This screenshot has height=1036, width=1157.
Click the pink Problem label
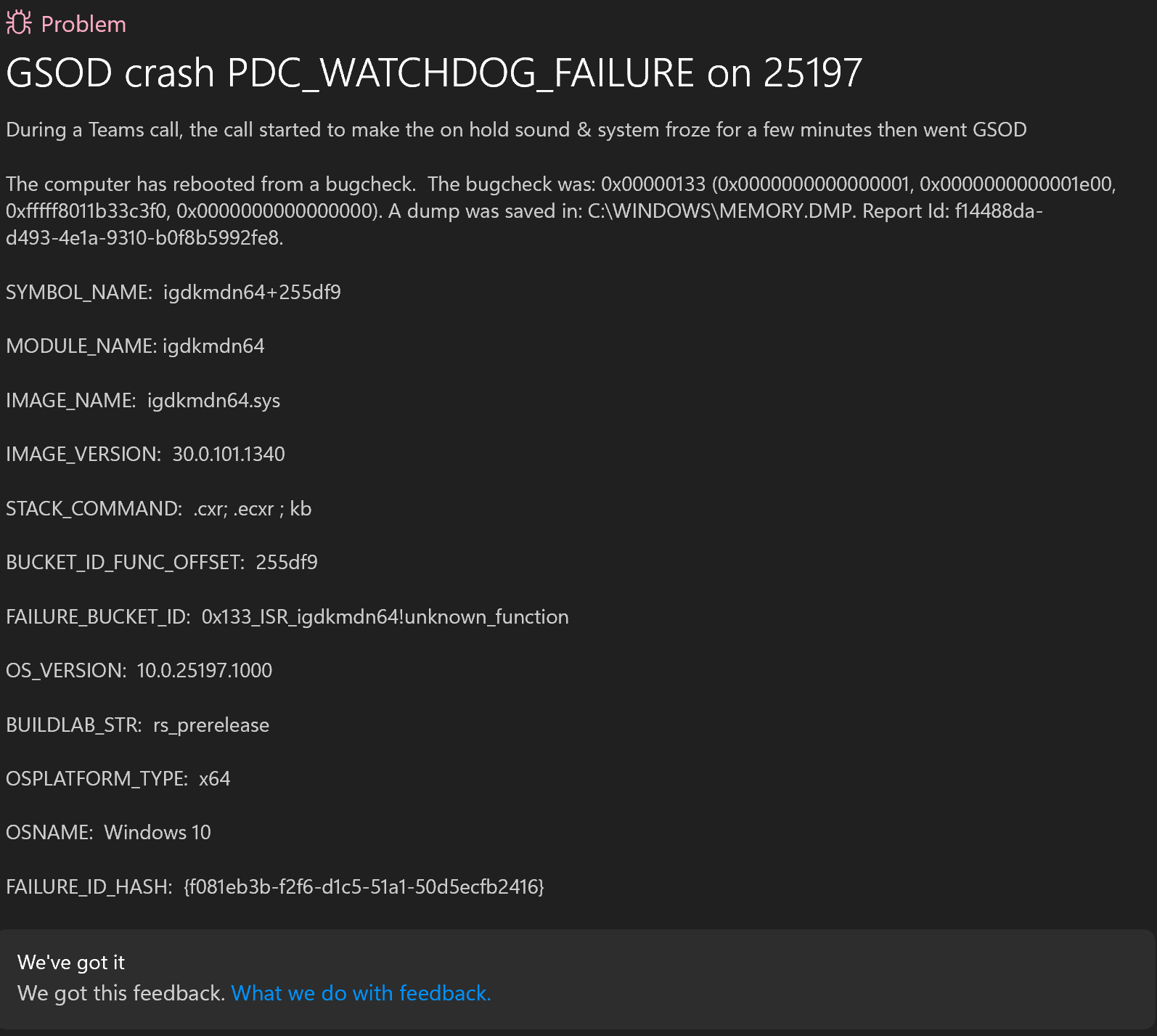coord(83,23)
